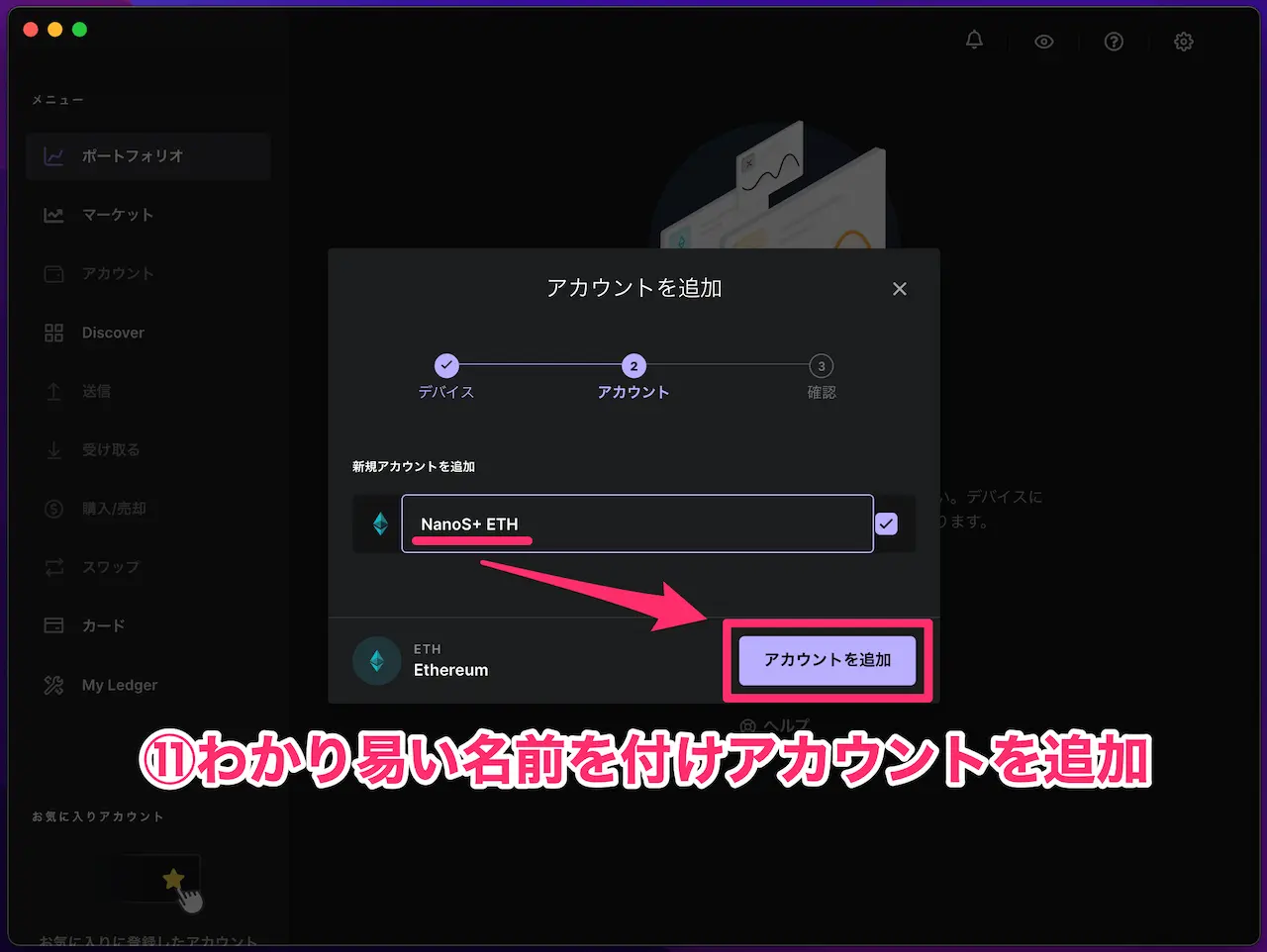The height and width of the screenshot is (952, 1267).
Task: Click the star icon under お気に入りアカウント
Action: [173, 879]
